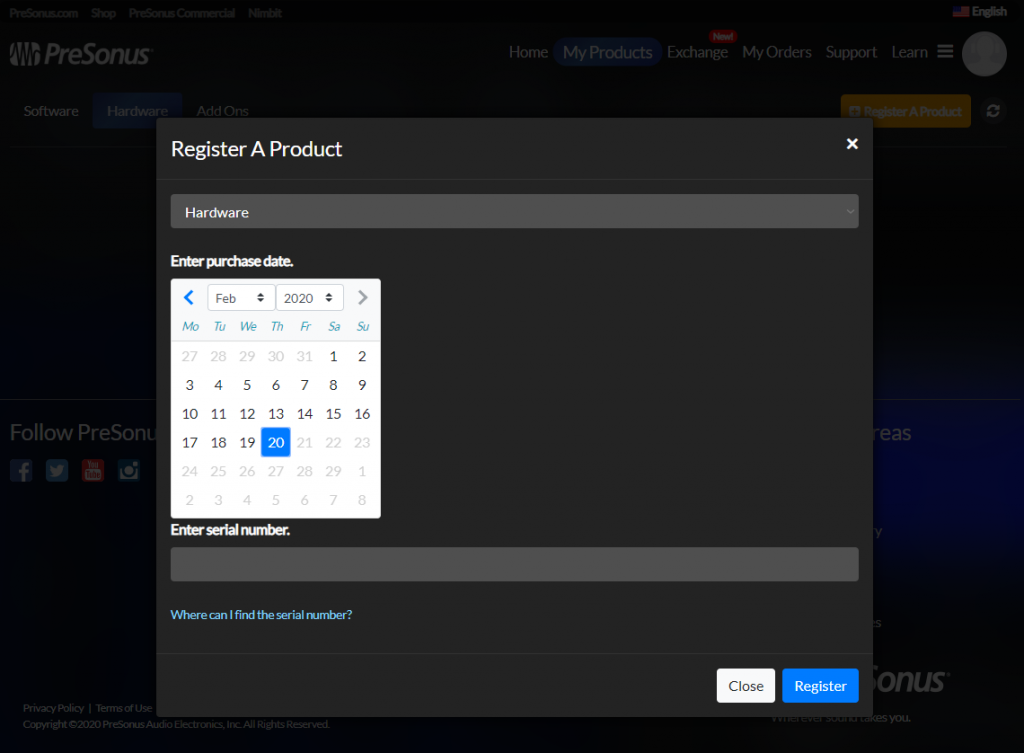Open the year dropdown showing 2020
1024x753 pixels.
[310, 298]
